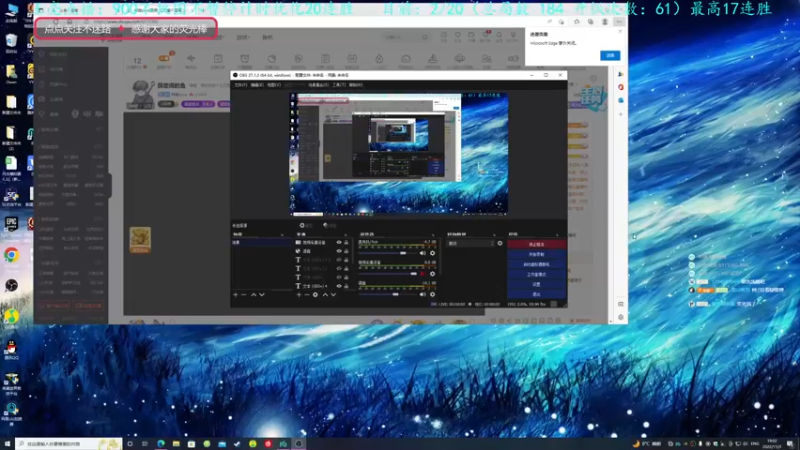Open the OBS Scene Collection menu
This screenshot has height=450, width=800.
[318, 85]
